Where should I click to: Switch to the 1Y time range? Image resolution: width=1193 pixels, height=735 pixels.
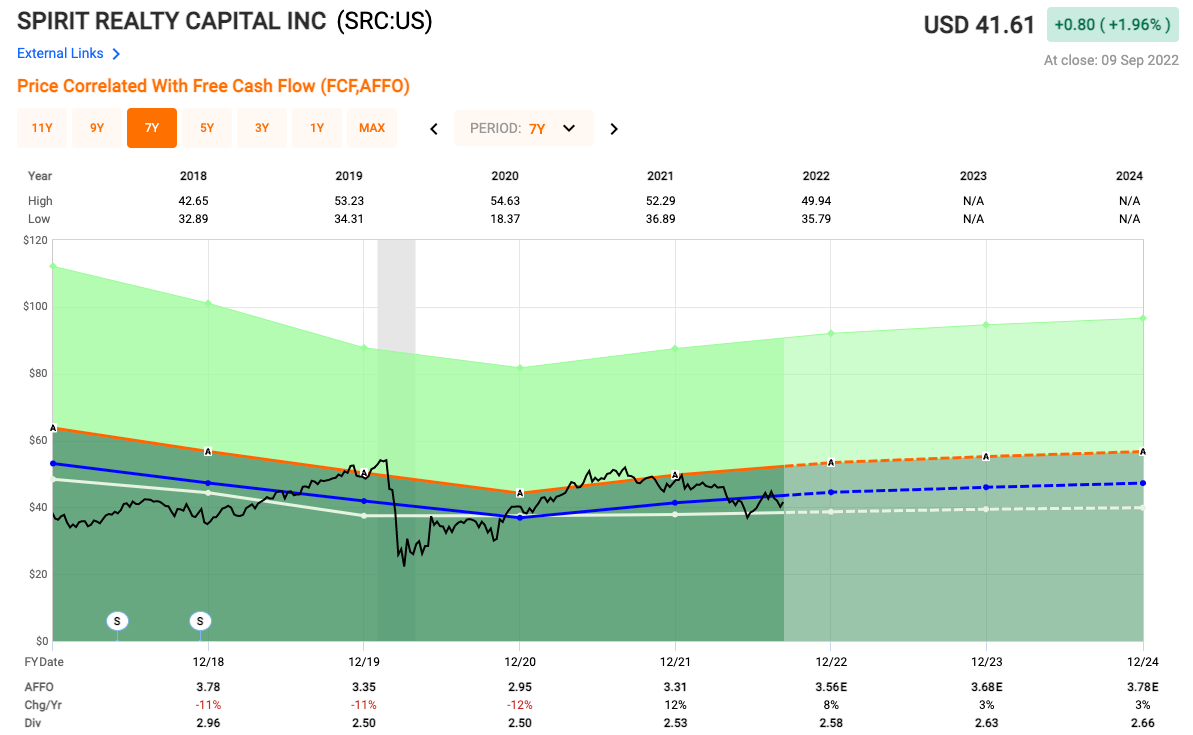317,128
